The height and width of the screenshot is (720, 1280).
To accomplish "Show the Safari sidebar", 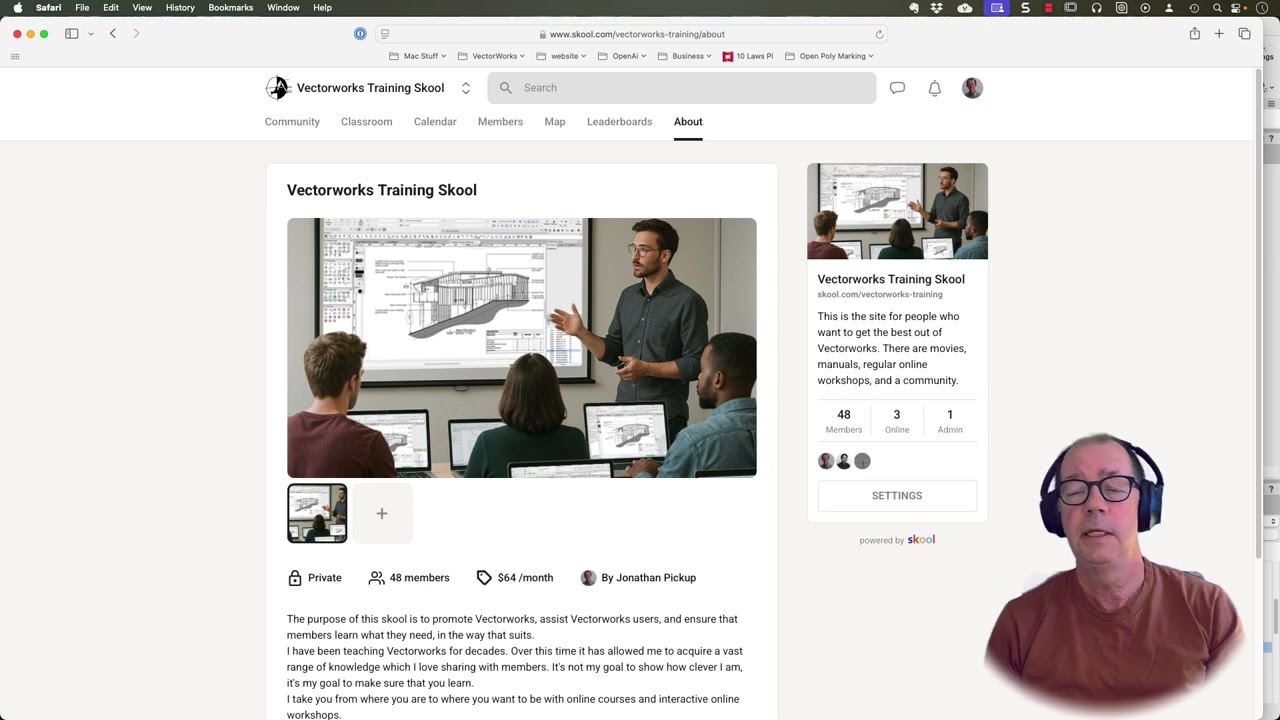I will click(72, 34).
